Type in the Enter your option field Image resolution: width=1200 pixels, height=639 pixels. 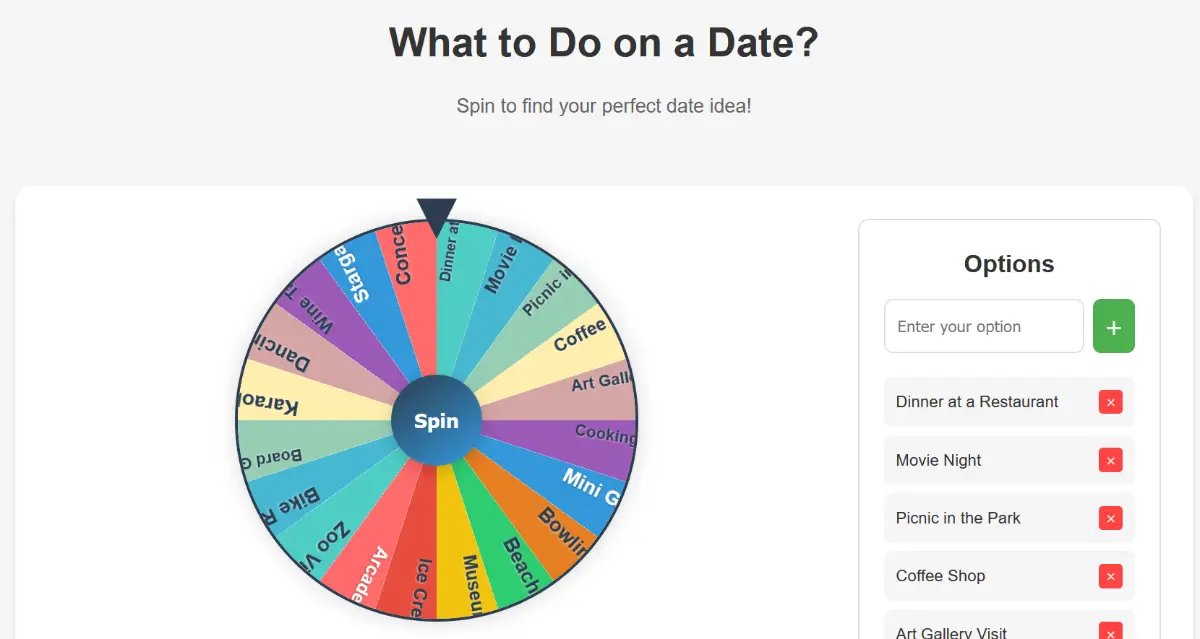(983, 326)
